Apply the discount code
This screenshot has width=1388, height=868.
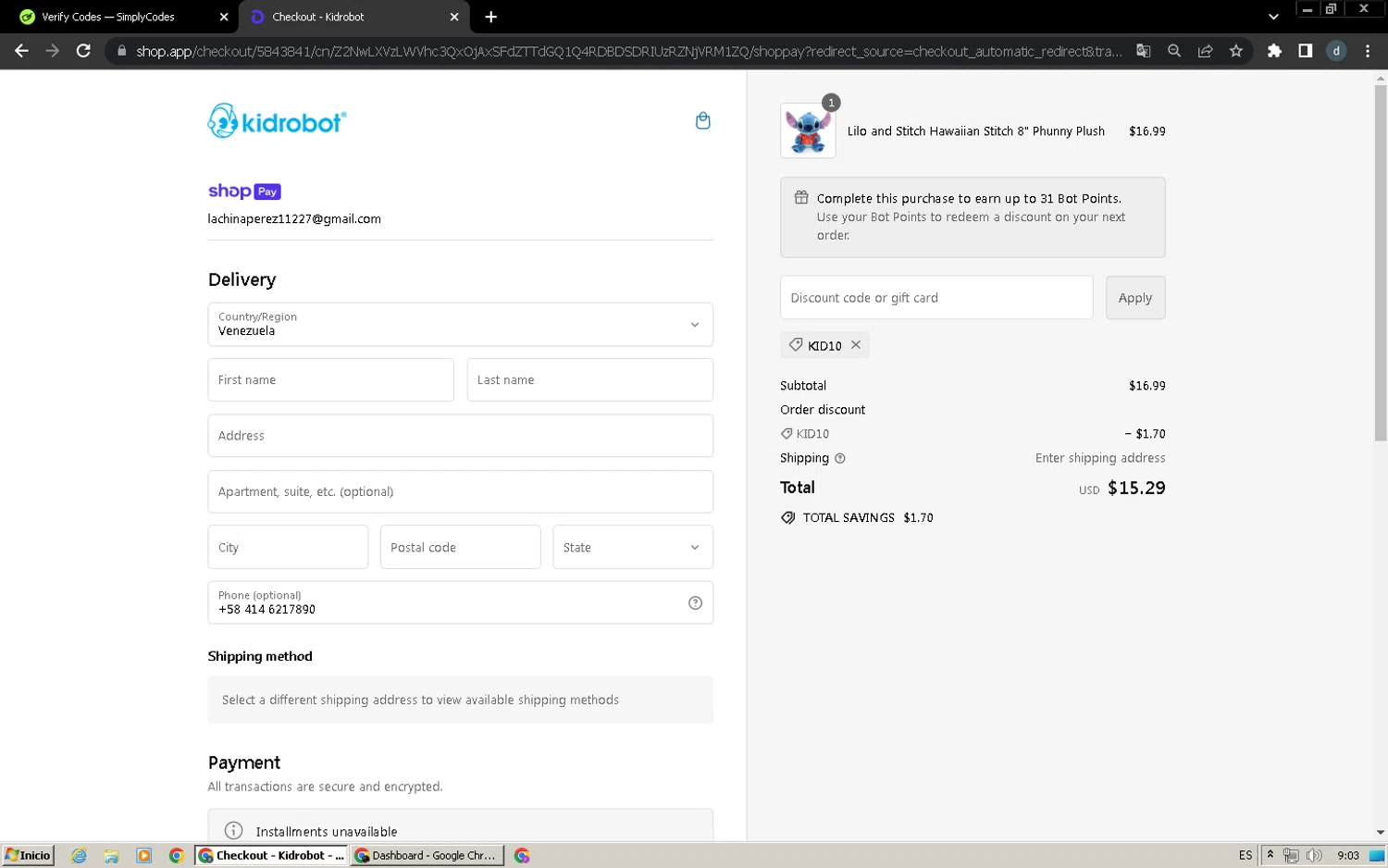pyautogui.click(x=1135, y=298)
